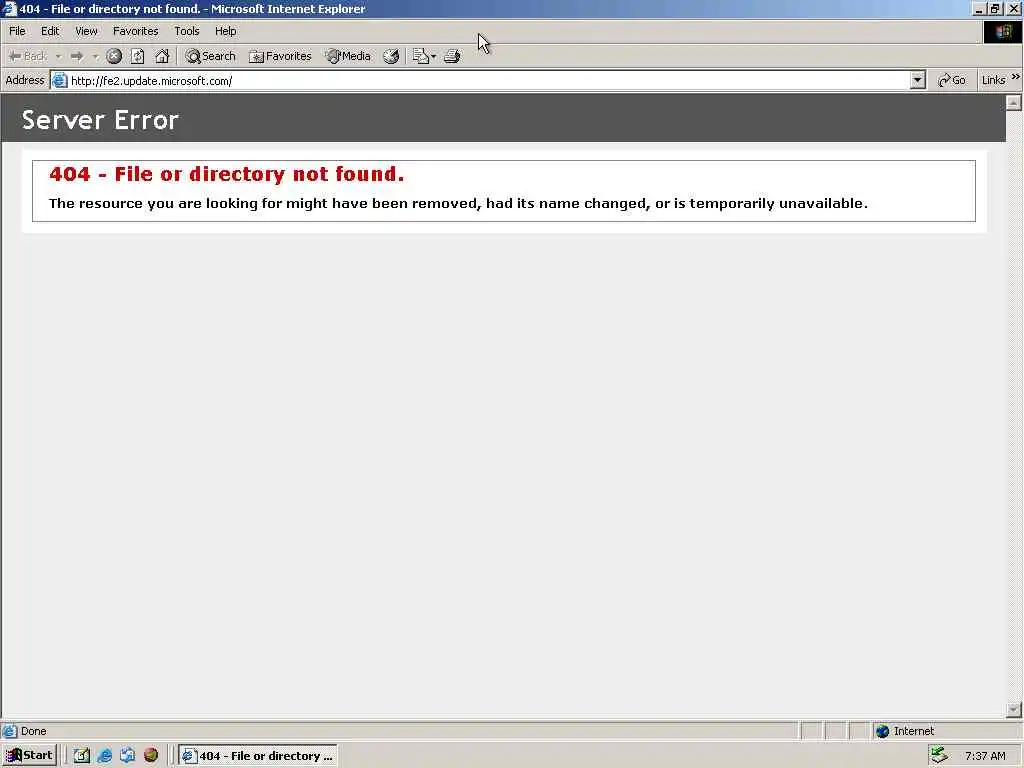Image resolution: width=1024 pixels, height=768 pixels.
Task: Open the Edit menu
Action: tap(50, 31)
